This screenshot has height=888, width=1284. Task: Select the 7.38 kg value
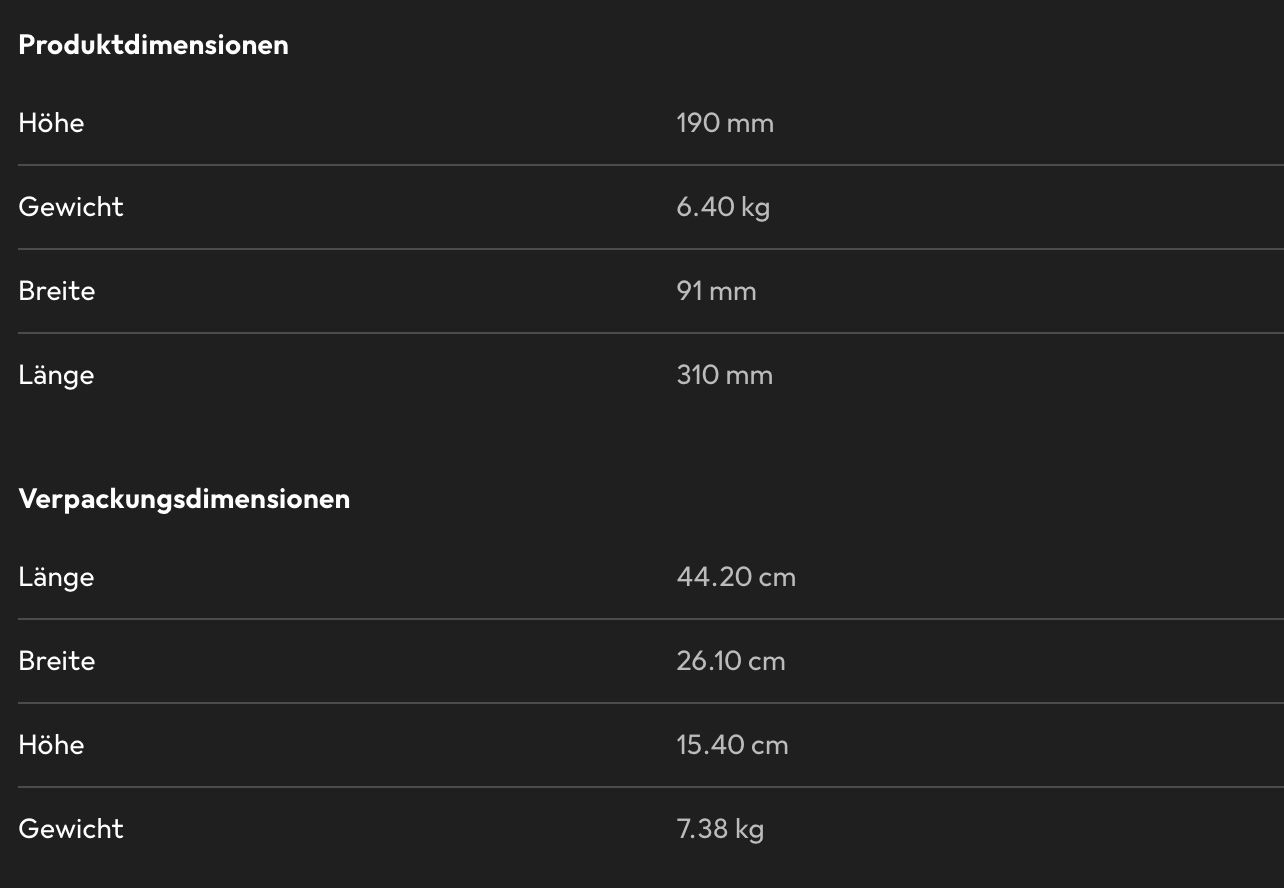(720, 829)
